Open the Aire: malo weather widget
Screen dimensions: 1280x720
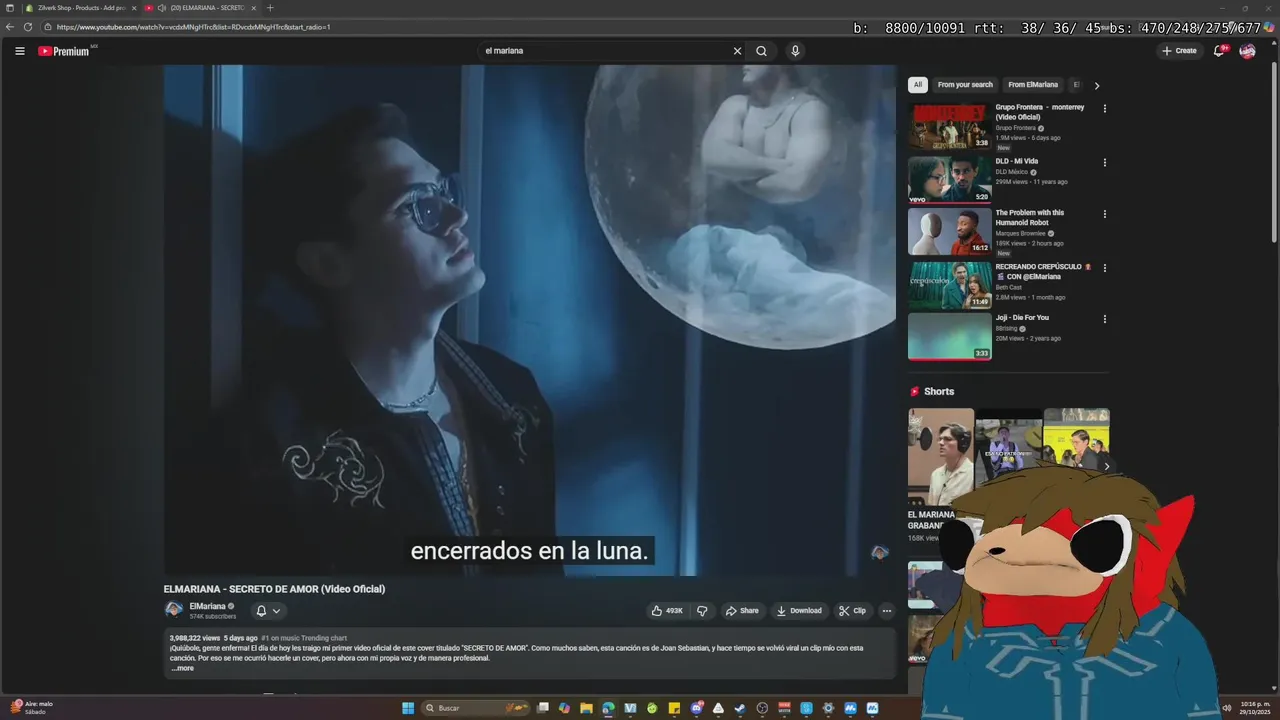[x=30, y=708]
